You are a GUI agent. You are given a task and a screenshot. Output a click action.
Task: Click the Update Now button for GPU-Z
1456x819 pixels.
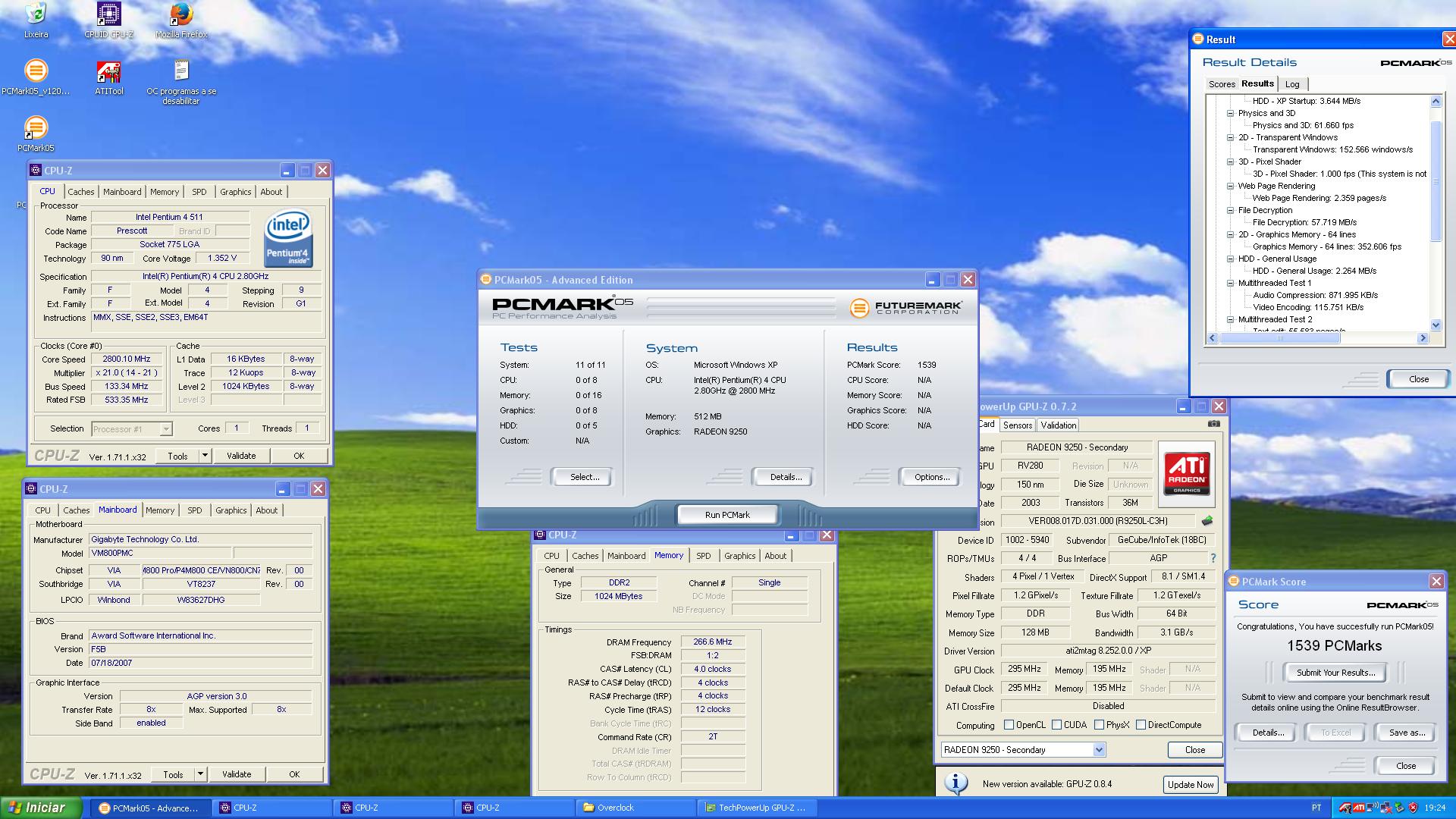pyautogui.click(x=1191, y=785)
